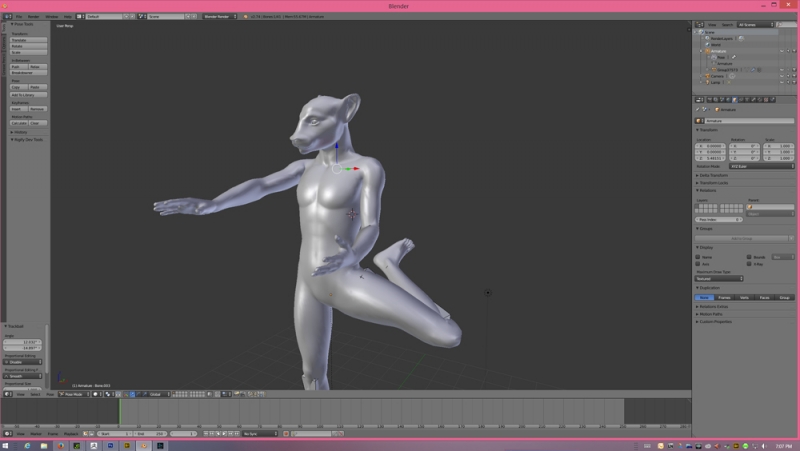Click the Lamp object icon in outliner
Viewport: 800px width, 451px height.
pos(705,82)
